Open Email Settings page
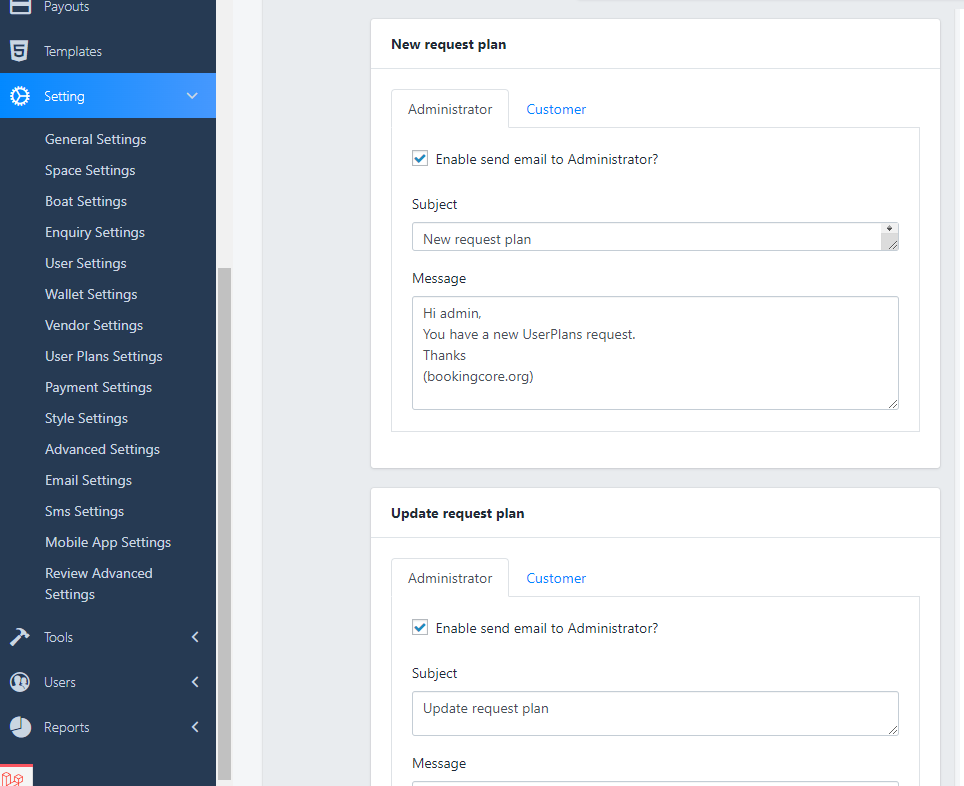 pyautogui.click(x=88, y=480)
